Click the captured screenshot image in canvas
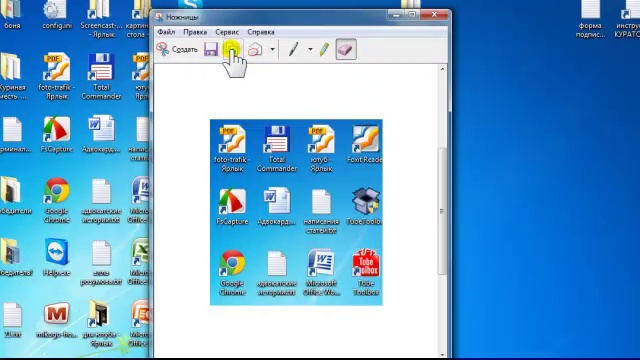The image size is (640, 360). [296, 212]
